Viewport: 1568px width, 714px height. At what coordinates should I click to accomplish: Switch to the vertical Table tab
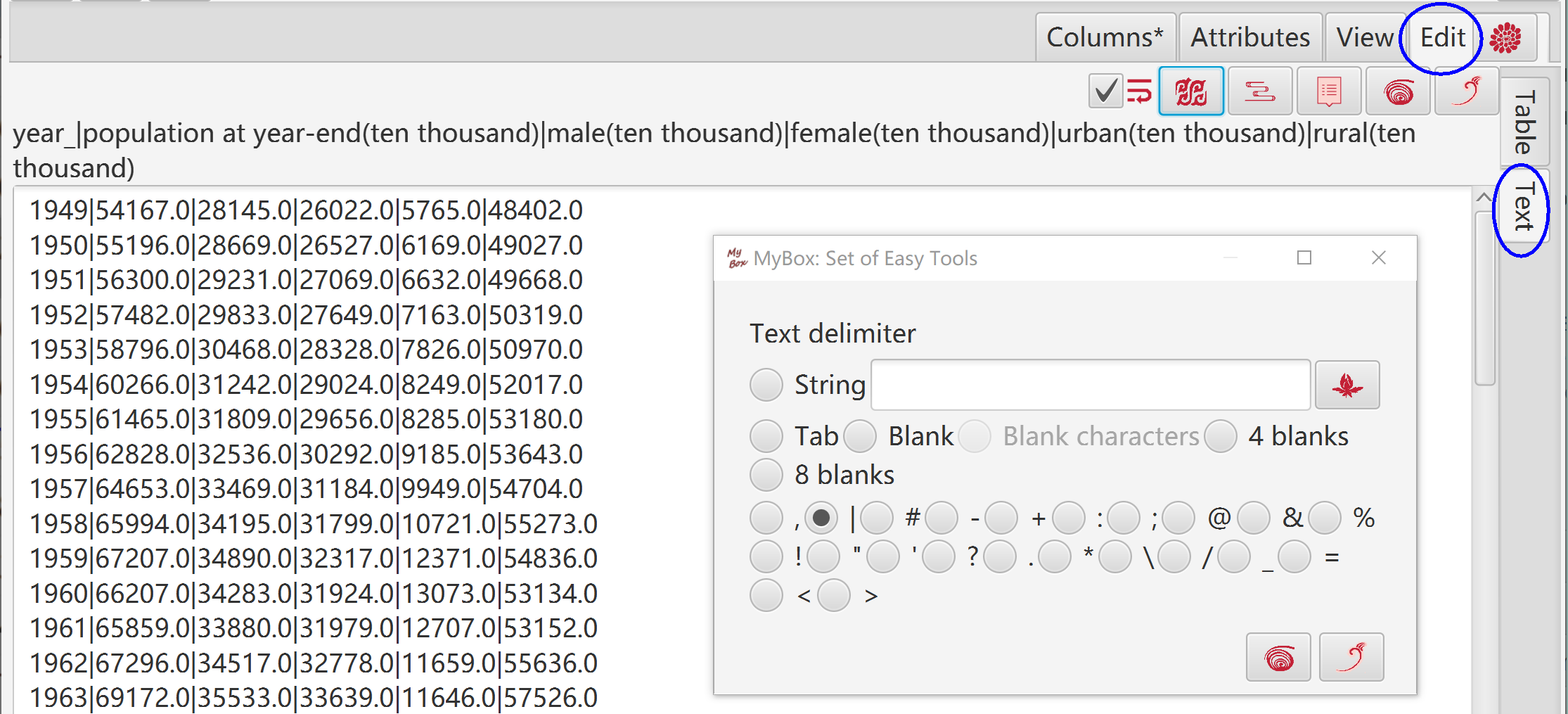pos(1524,122)
